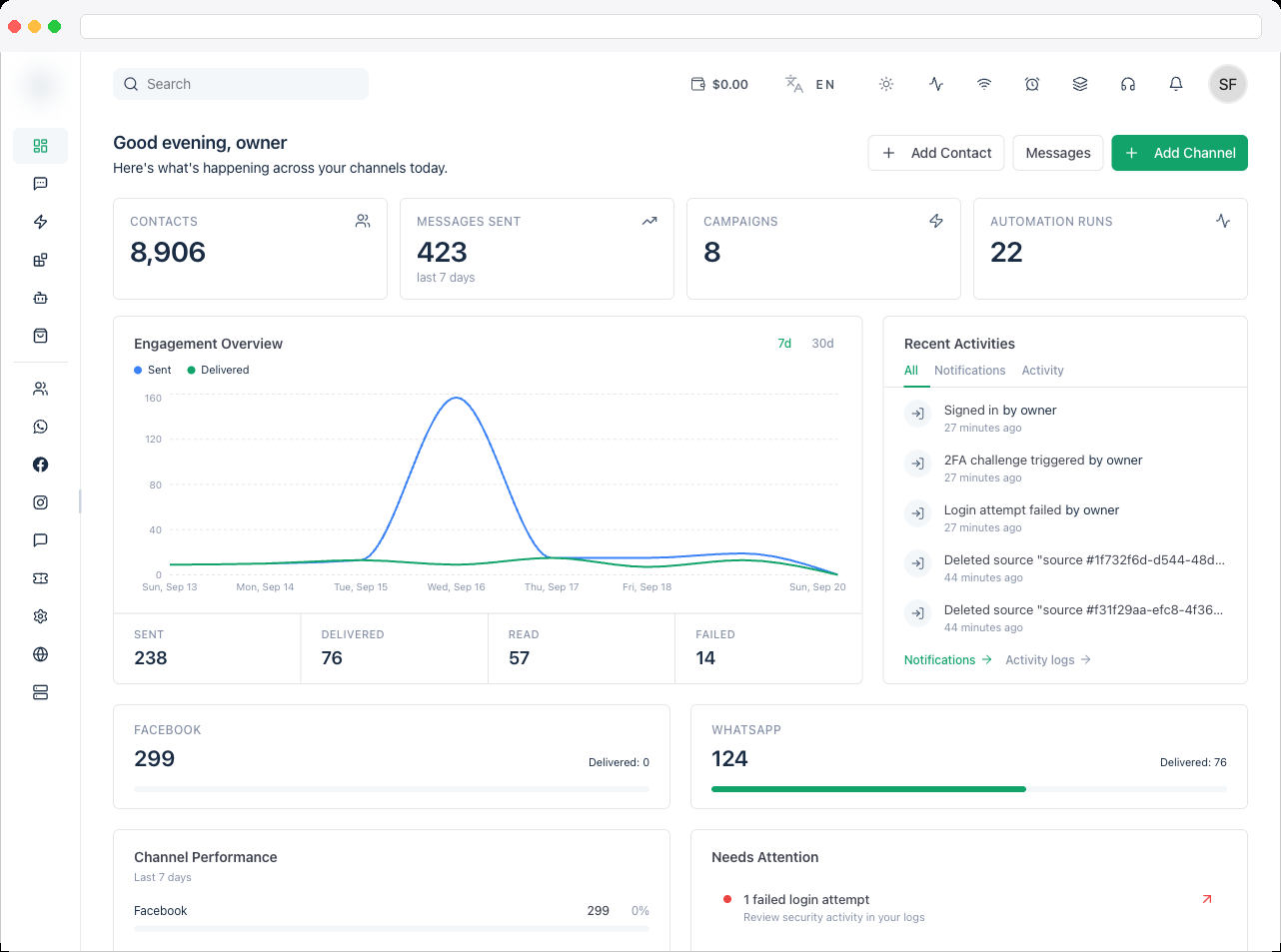Switch engagement chart to 7d

tap(784, 344)
